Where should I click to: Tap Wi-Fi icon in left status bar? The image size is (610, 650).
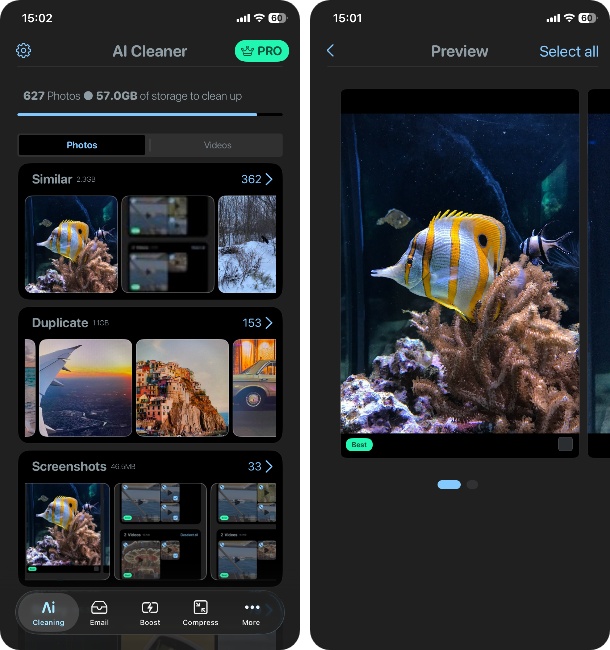click(x=259, y=18)
